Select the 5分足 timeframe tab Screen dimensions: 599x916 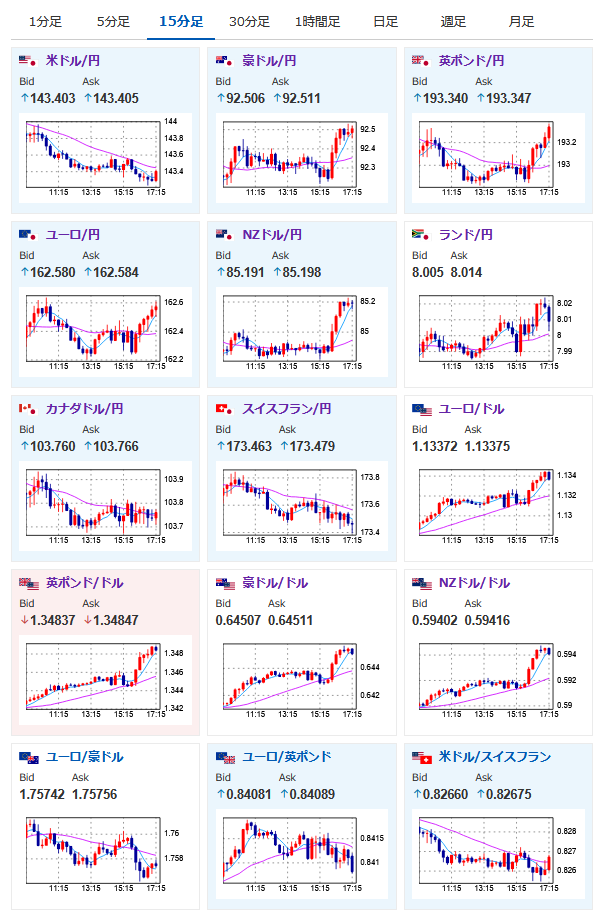click(113, 22)
